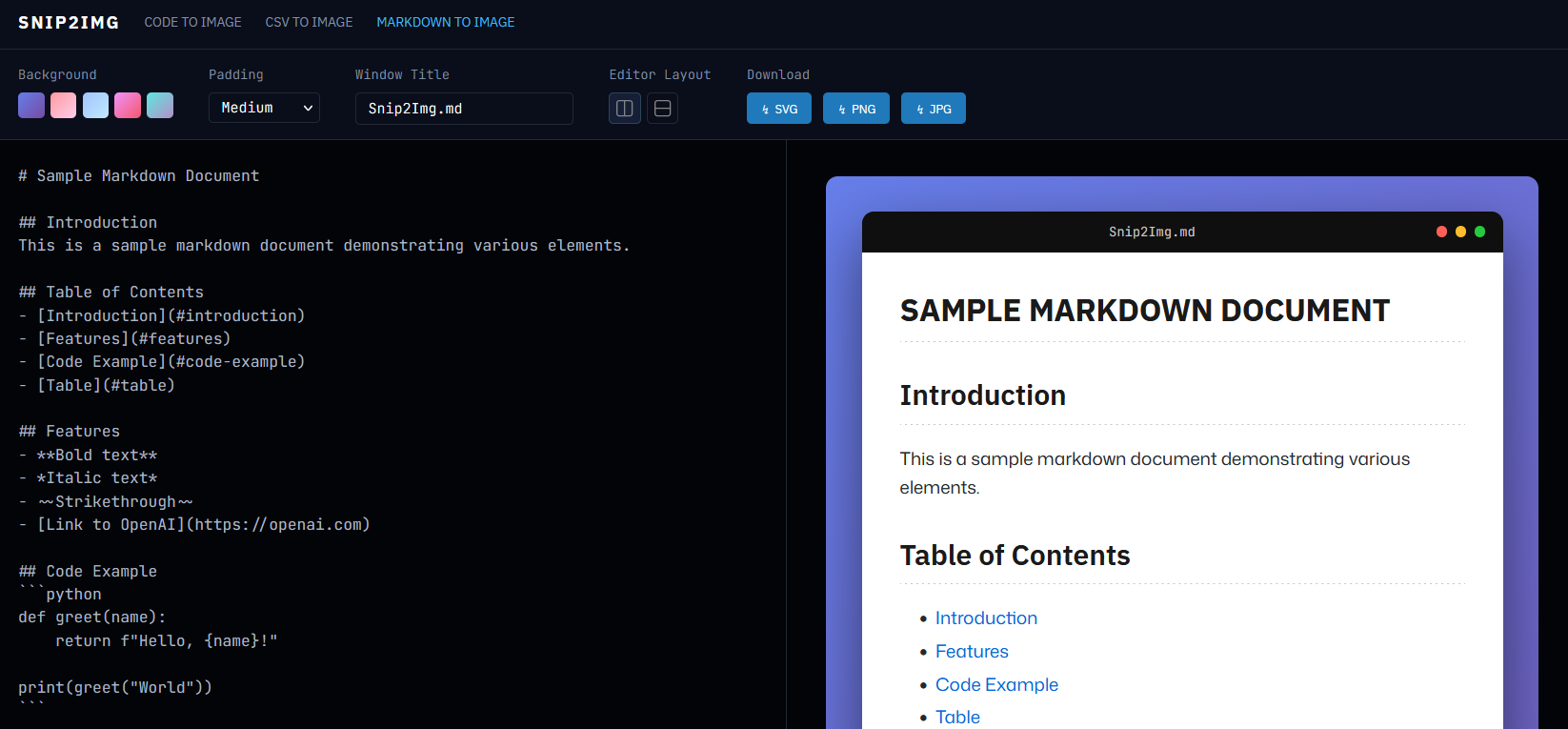Viewport: 1568px width, 729px height.
Task: Select the teal-lavender gradient background swatch
Action: pos(160,105)
